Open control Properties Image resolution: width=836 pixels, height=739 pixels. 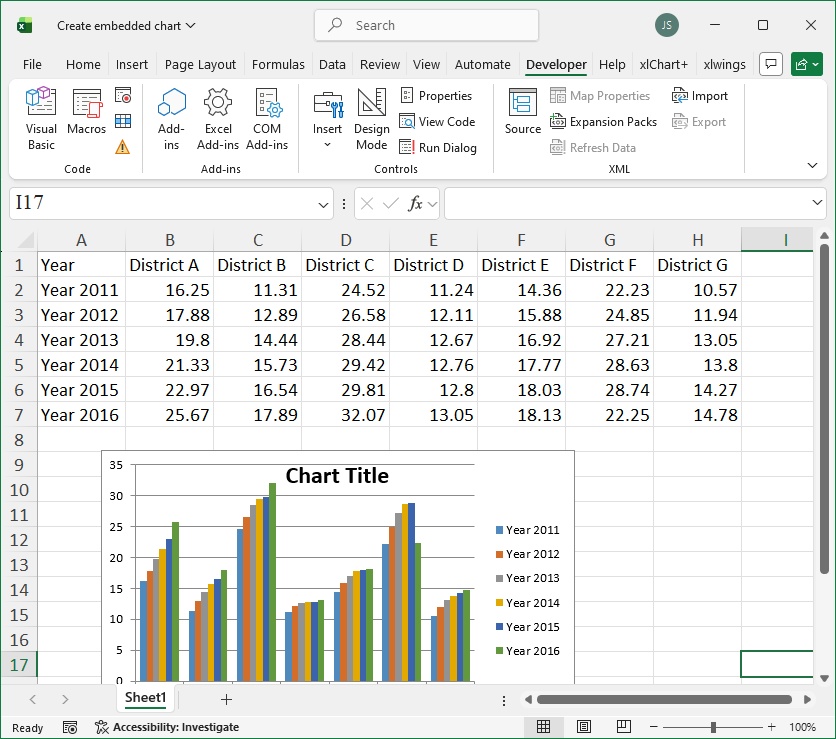[x=436, y=96]
